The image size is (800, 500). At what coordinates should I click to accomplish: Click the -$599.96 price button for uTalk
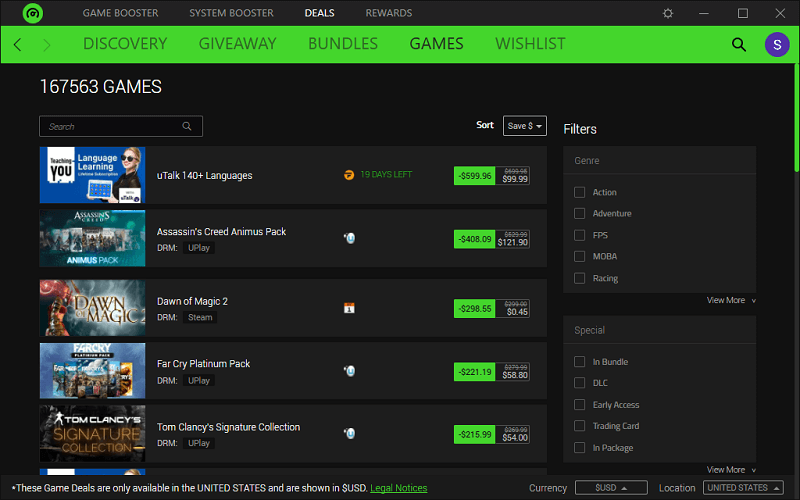[x=474, y=176]
